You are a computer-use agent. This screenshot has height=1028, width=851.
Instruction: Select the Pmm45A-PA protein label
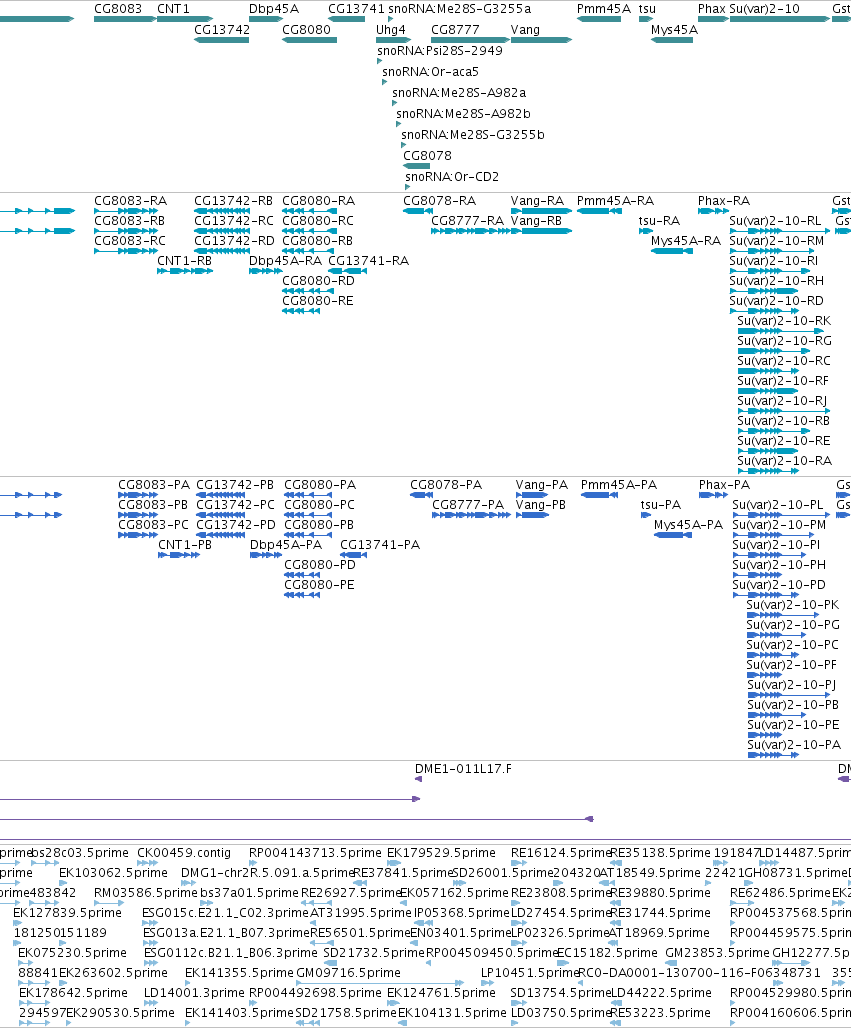point(618,485)
